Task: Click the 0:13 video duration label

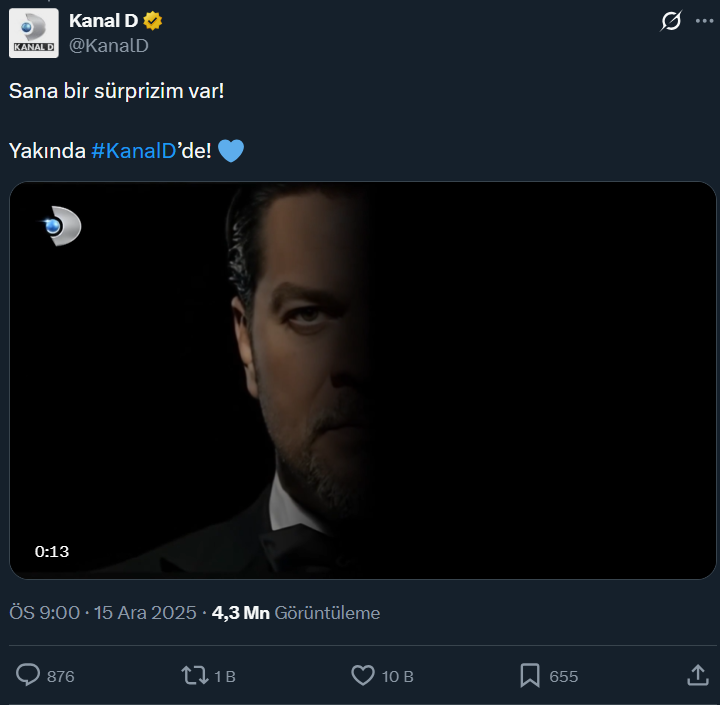Action: click(52, 551)
